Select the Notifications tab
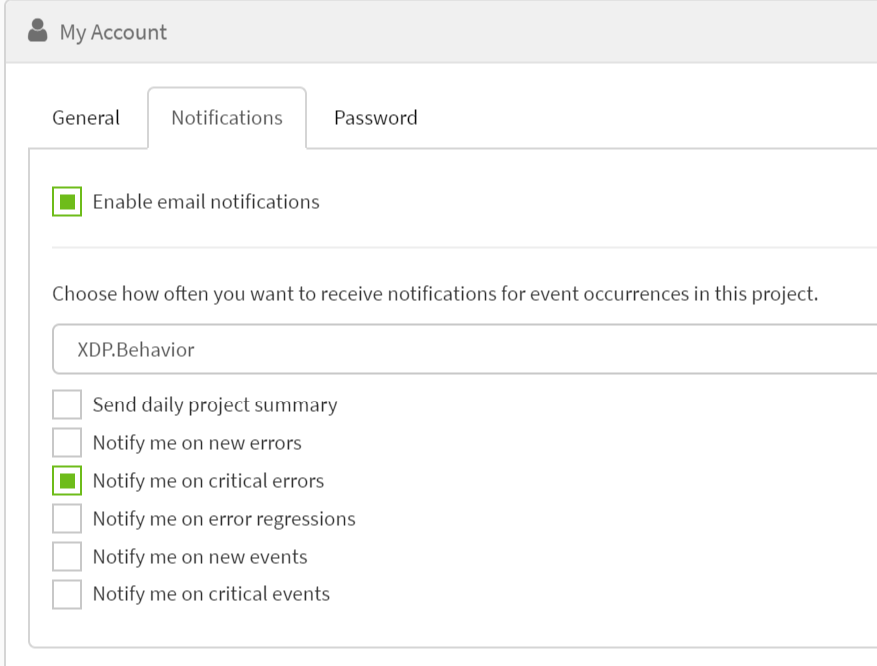This screenshot has height=666, width=877. pyautogui.click(x=227, y=118)
